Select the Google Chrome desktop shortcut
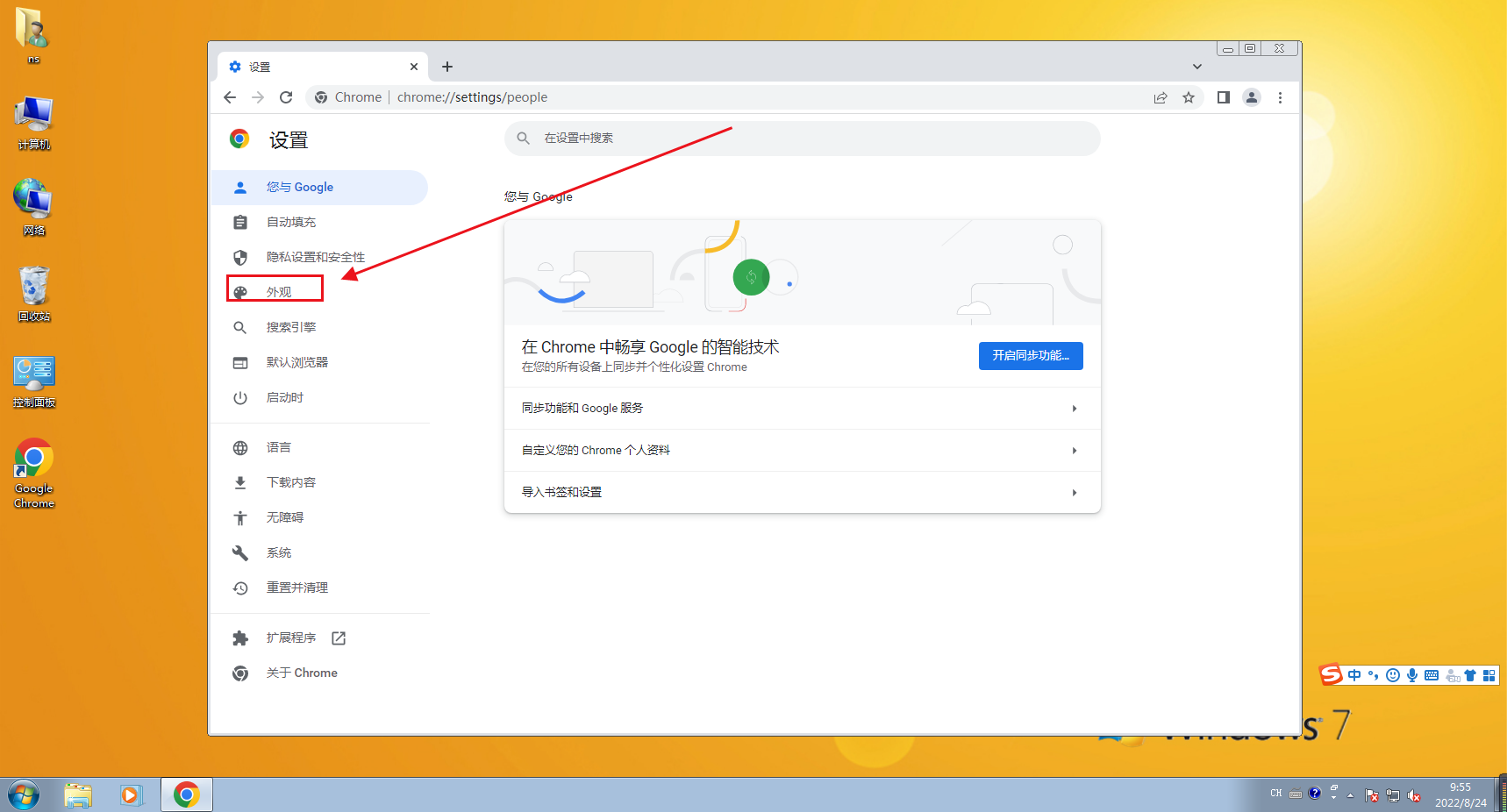The height and width of the screenshot is (812, 1507). coord(33,474)
